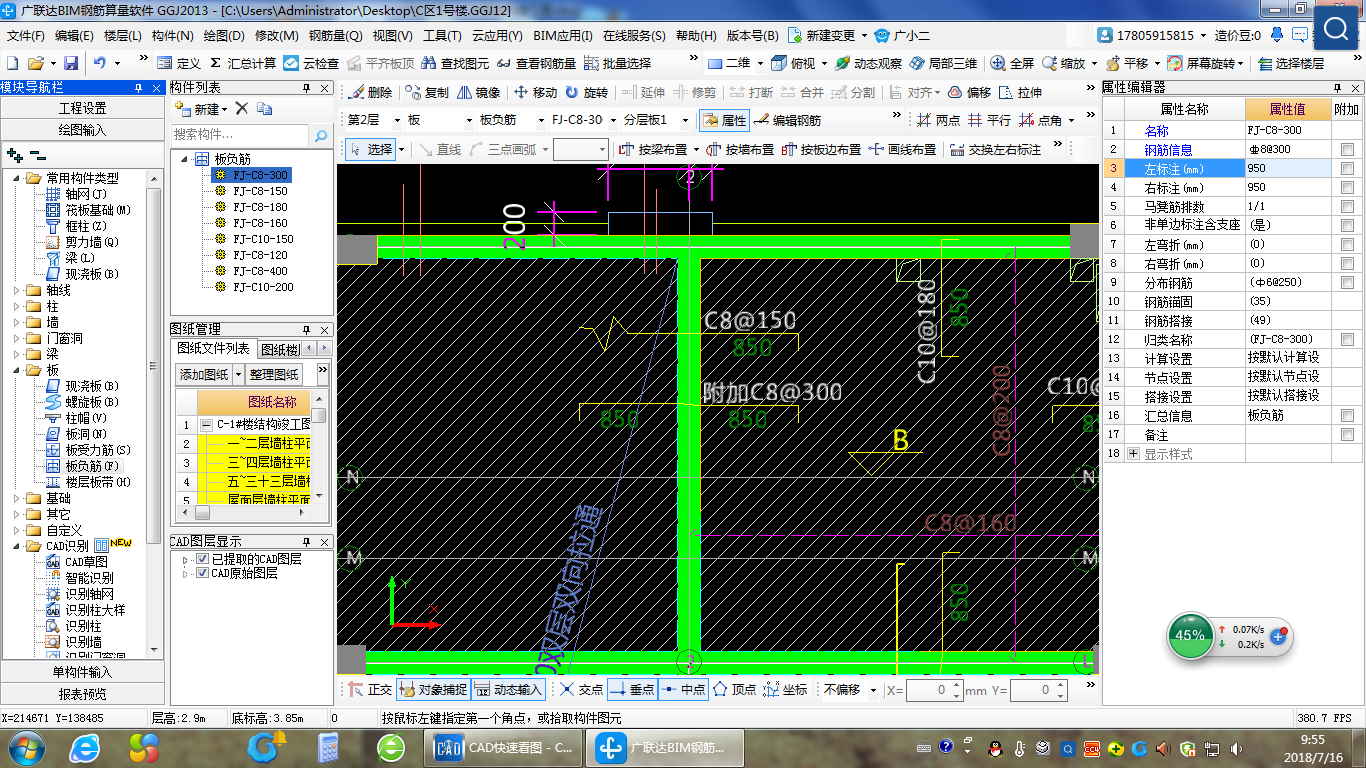Open the 文件(F) menu
1366x768 pixels.
(x=26, y=35)
